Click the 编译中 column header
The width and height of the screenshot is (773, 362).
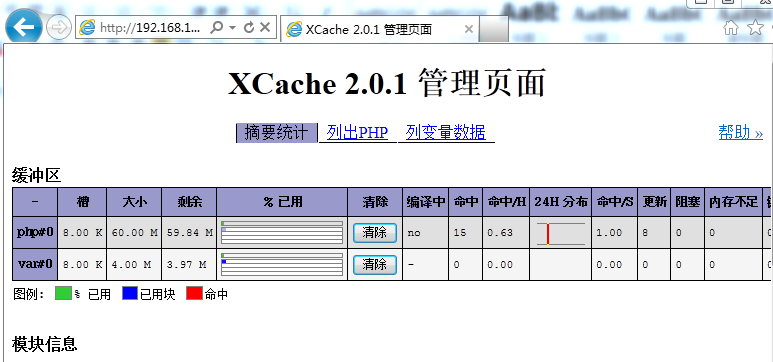425,202
